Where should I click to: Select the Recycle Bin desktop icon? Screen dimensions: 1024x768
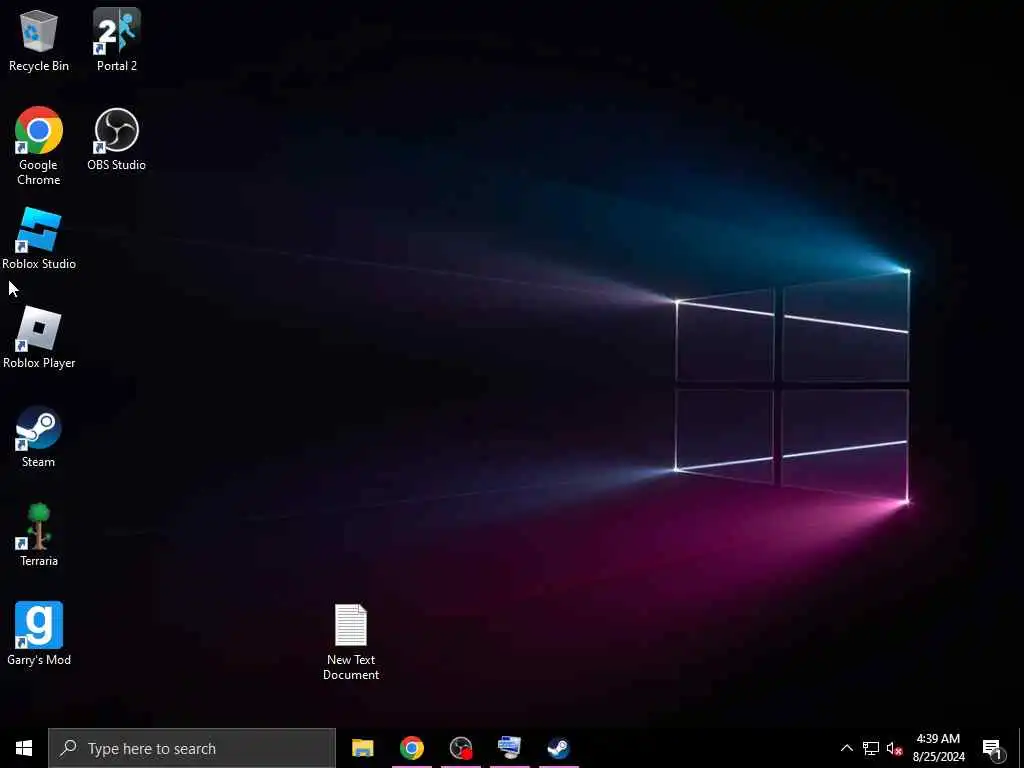(39, 40)
